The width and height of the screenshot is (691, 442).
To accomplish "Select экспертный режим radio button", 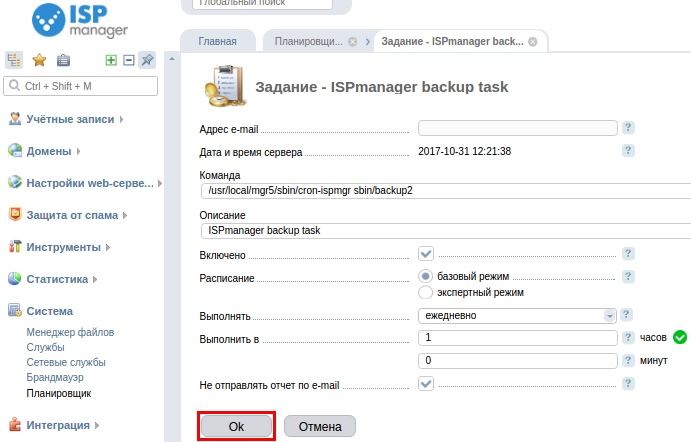I will 425,292.
